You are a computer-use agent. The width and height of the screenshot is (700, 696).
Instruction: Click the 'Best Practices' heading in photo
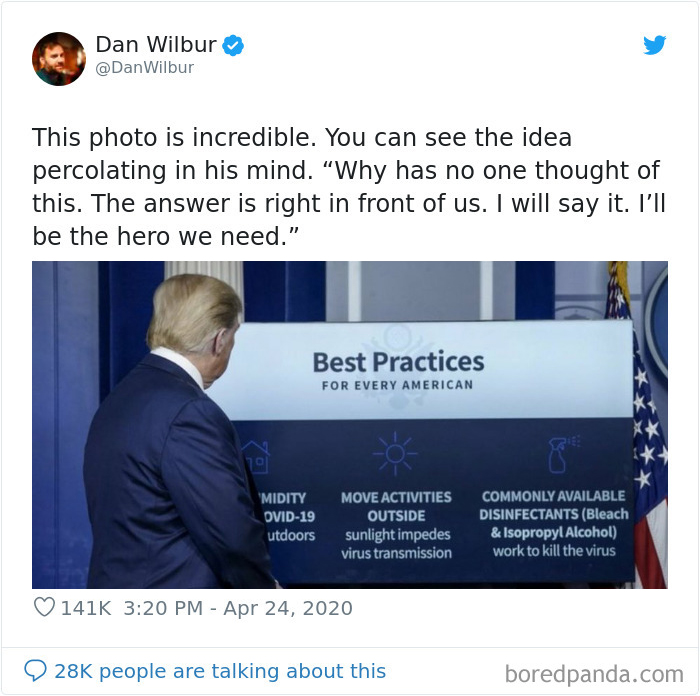coord(398,362)
